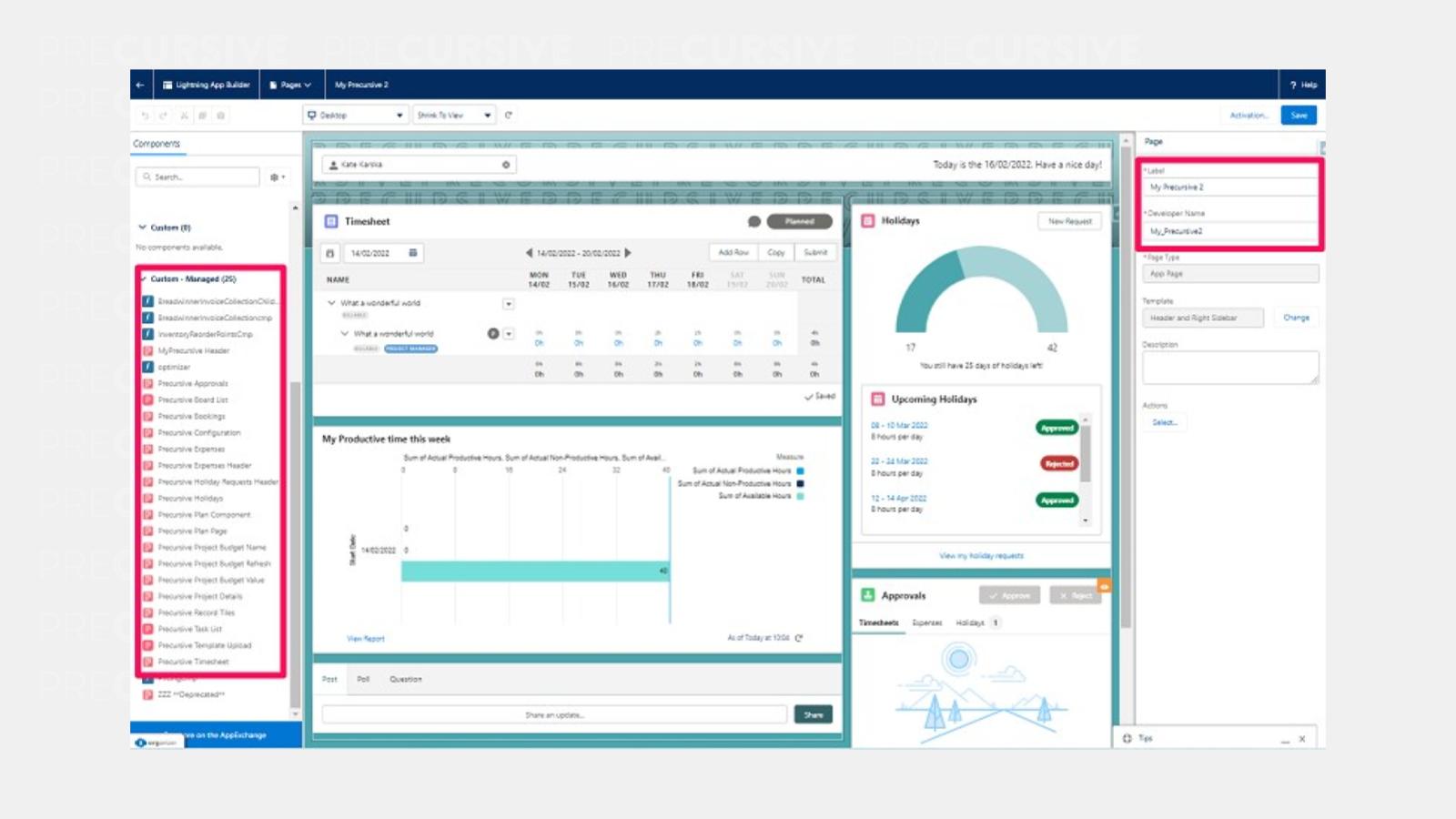Open the Timesheets approvals tab
The image size is (1456, 819).
(x=879, y=623)
